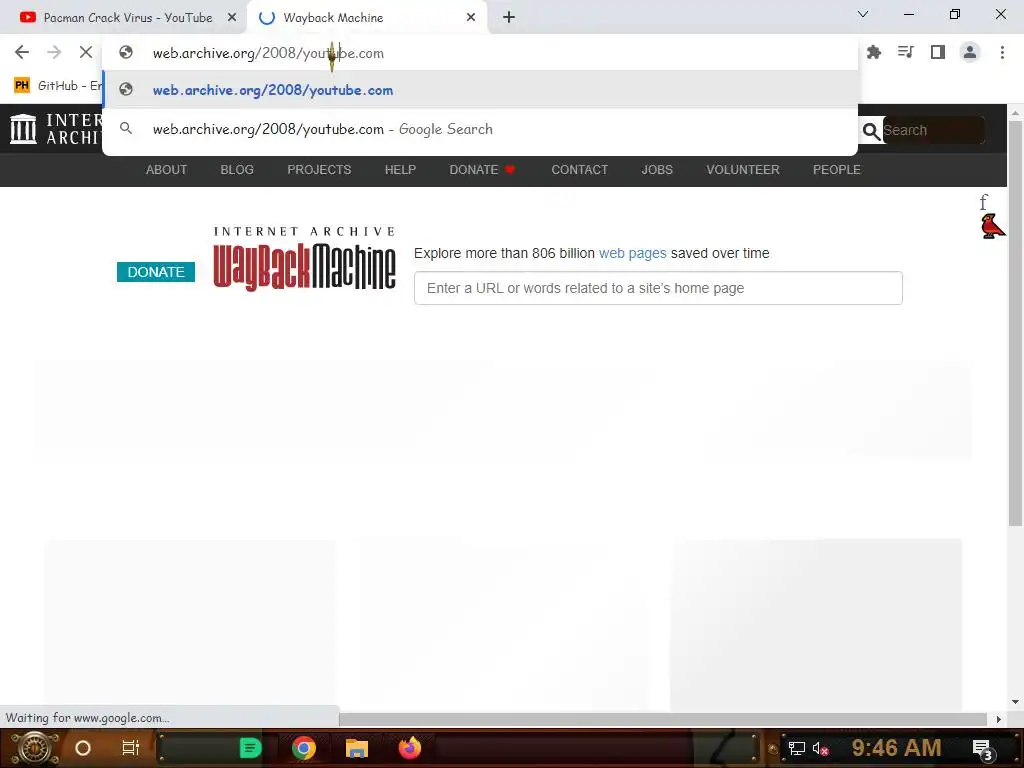Image resolution: width=1024 pixels, height=768 pixels.
Task: Click the scrollbar down arrow
Action: [1015, 702]
